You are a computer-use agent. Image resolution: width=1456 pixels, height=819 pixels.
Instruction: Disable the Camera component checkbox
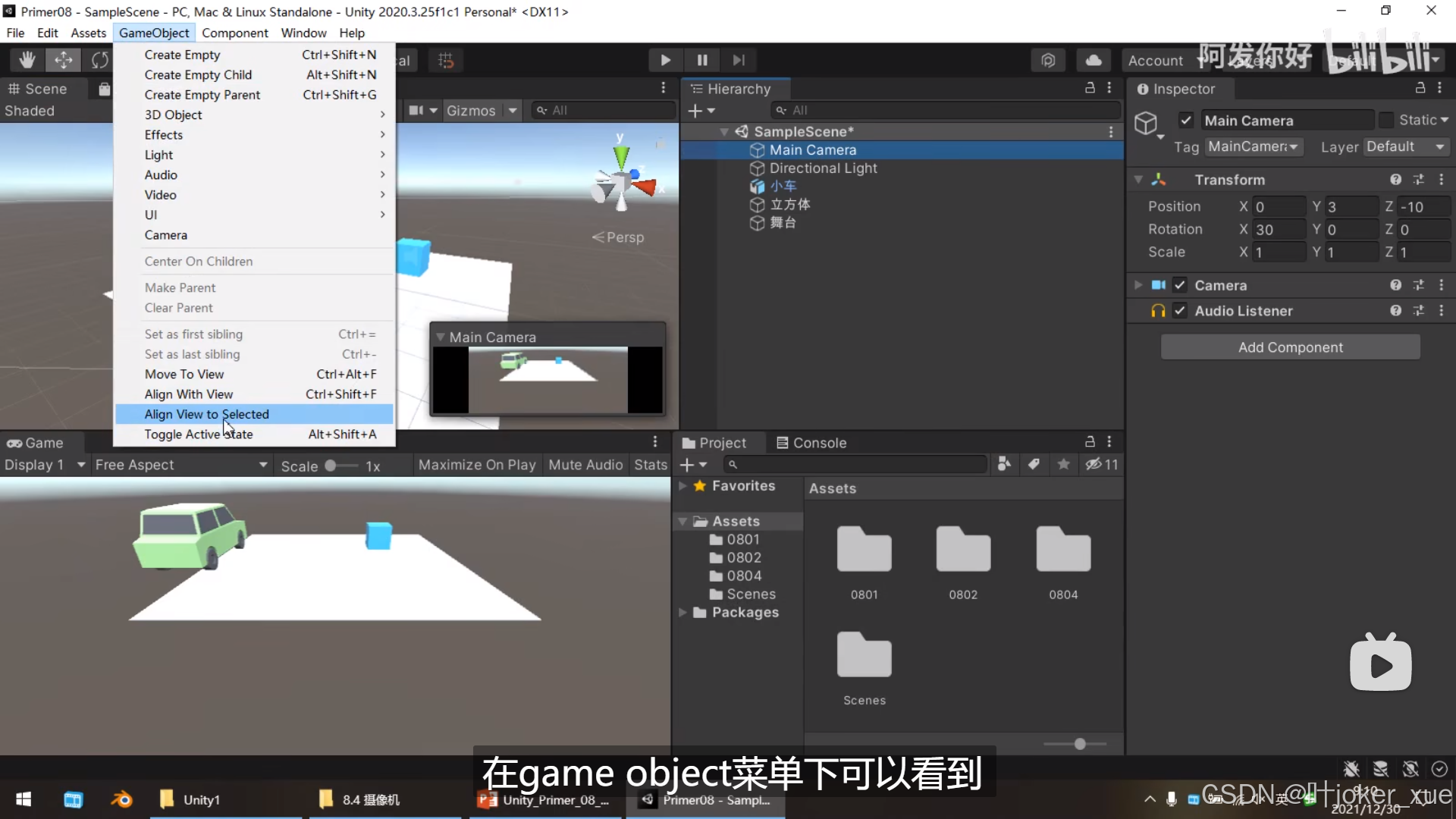[x=1181, y=284]
